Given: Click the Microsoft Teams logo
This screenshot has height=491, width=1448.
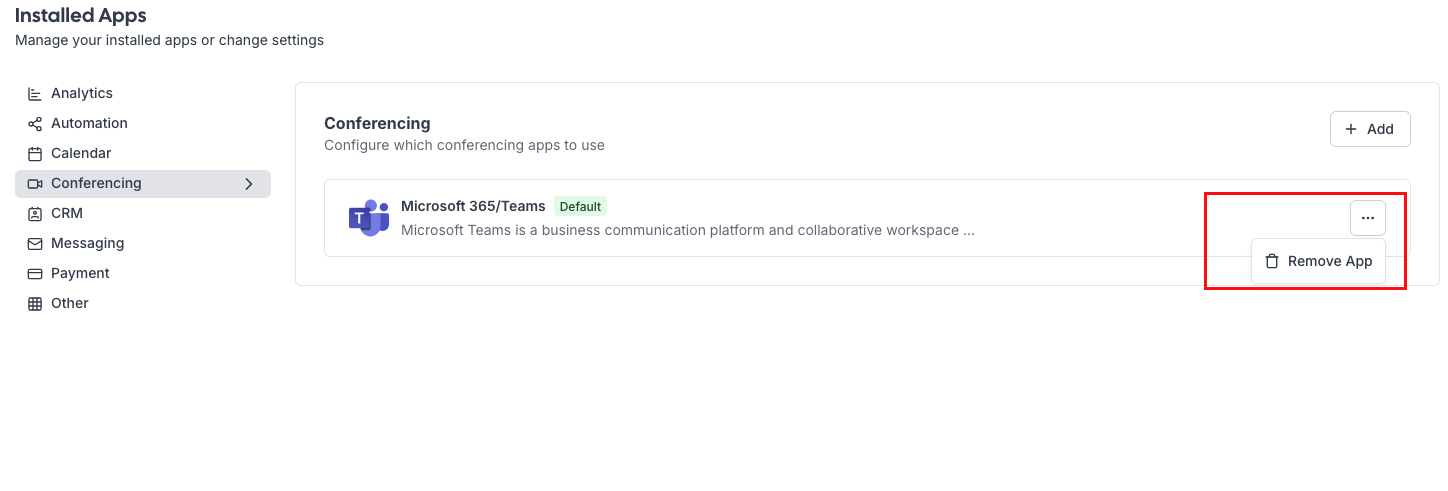Looking at the screenshot, I should pyautogui.click(x=368, y=218).
